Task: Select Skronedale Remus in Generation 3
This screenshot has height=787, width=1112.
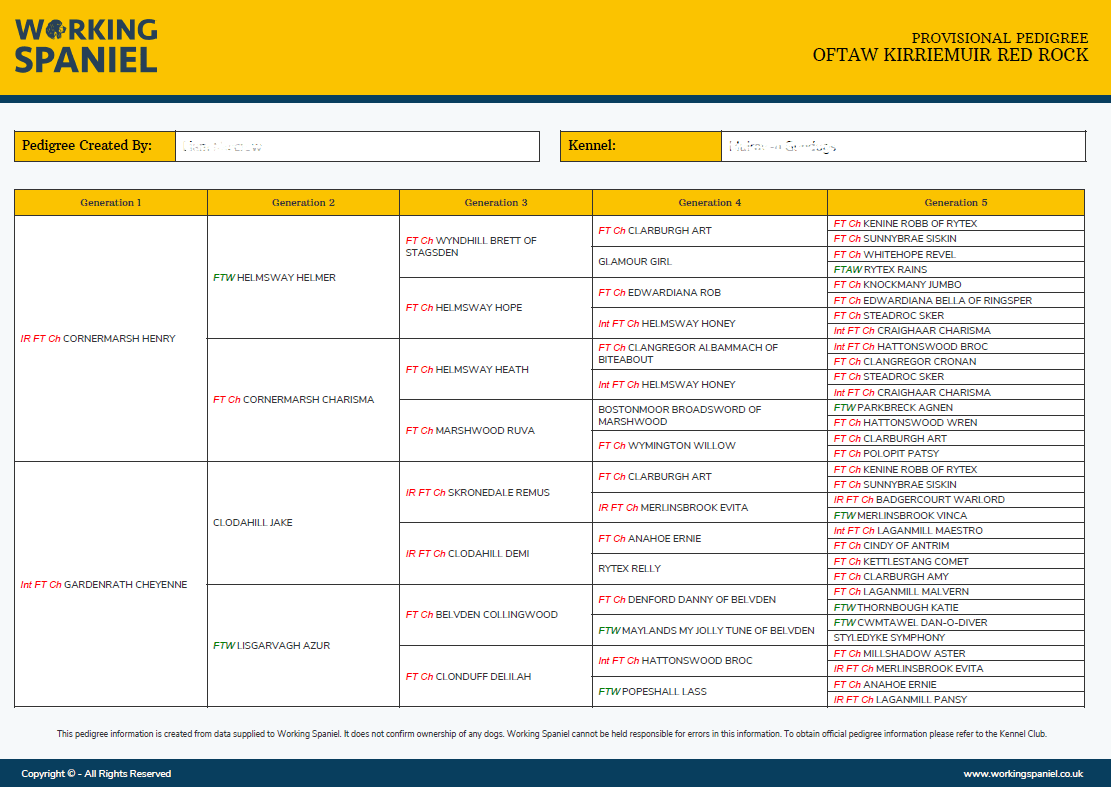Action: click(477, 493)
